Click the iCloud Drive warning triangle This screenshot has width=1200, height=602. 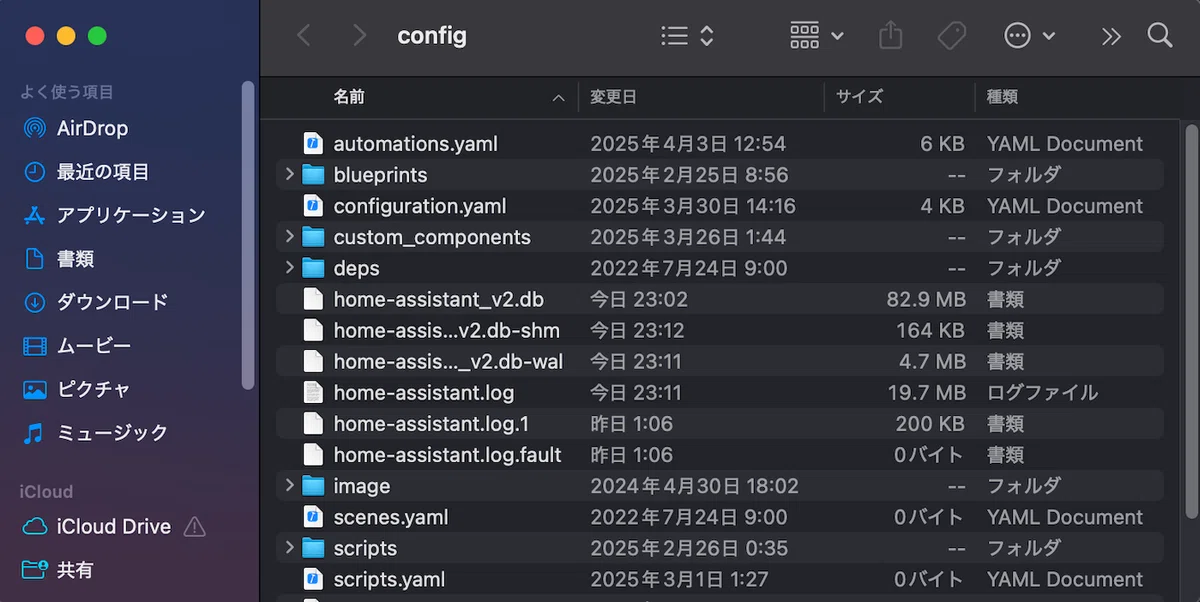(195, 526)
